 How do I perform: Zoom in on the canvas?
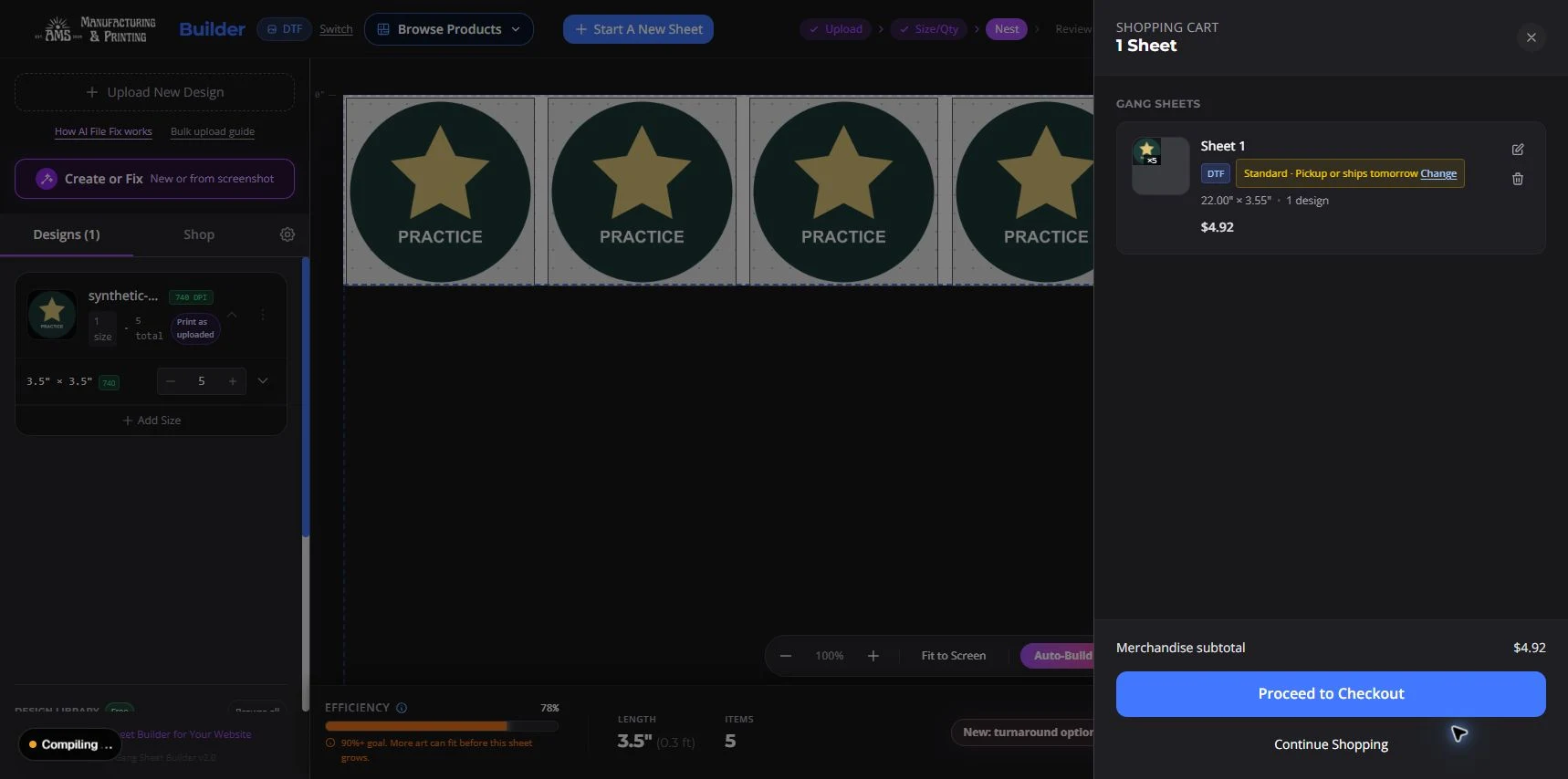[x=873, y=656]
